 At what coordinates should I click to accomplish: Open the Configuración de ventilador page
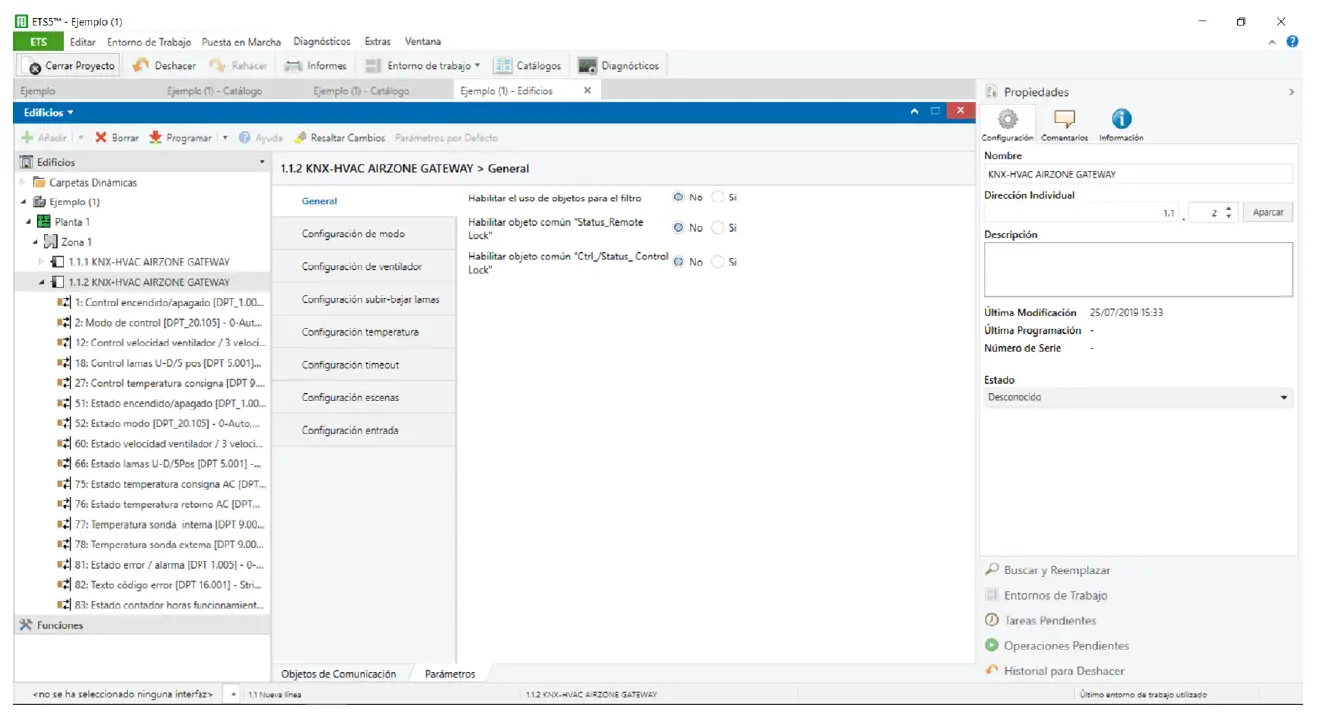(x=363, y=266)
